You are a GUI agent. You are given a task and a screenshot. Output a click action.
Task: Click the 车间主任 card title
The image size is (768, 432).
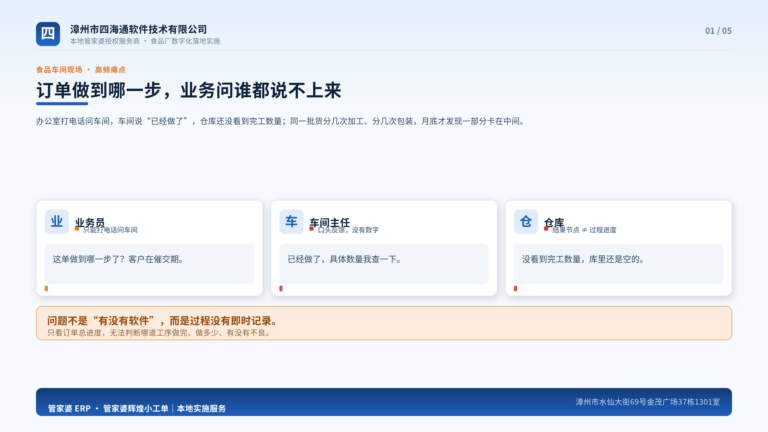coord(330,222)
